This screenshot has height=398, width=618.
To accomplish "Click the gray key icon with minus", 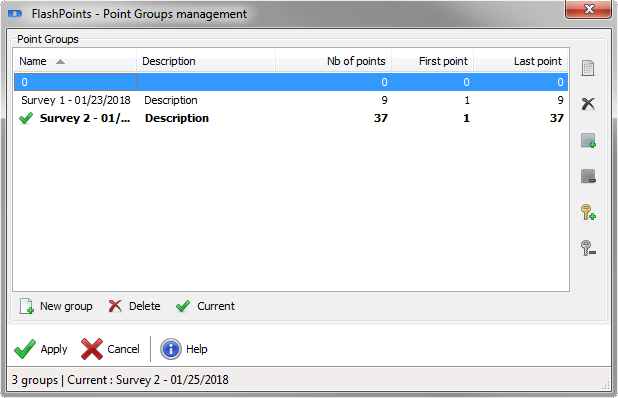I will coord(588,248).
